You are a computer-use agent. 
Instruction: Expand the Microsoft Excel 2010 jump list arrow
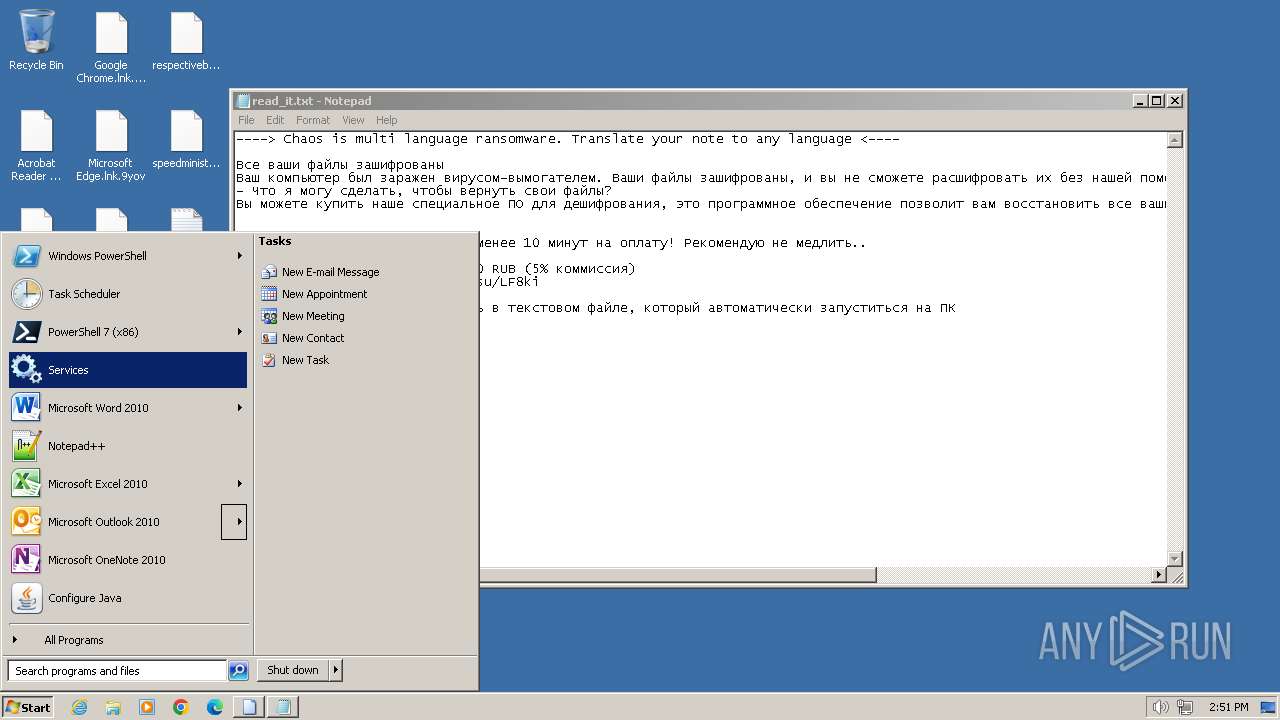click(239, 484)
